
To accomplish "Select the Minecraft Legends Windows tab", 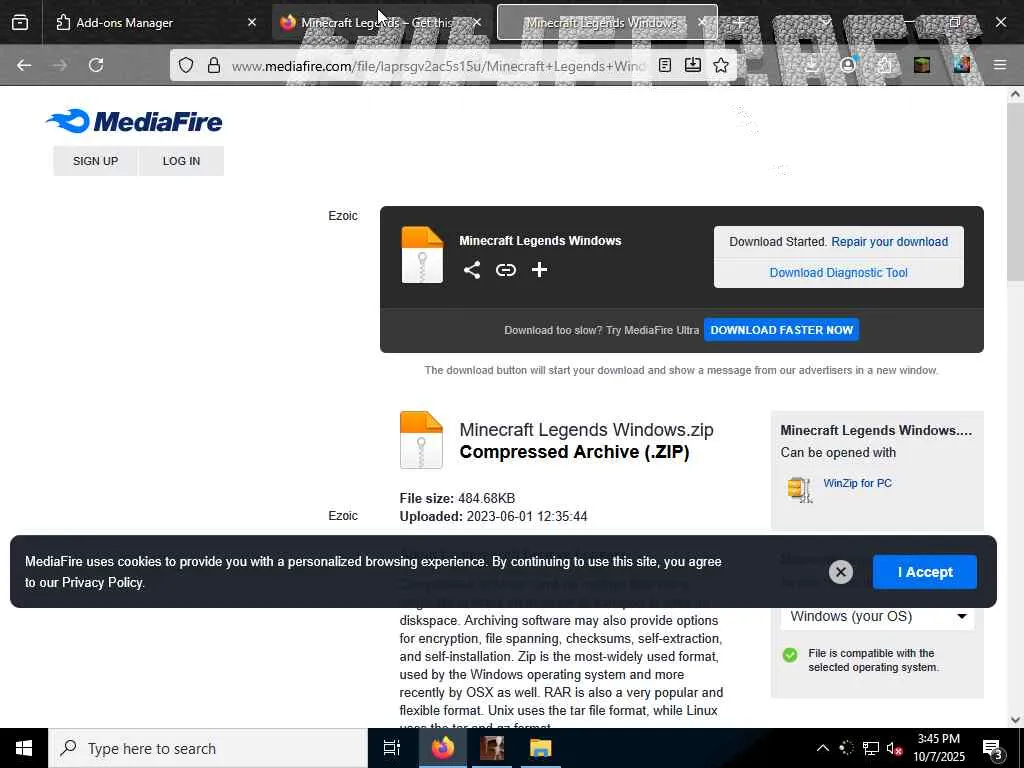I will pyautogui.click(x=607, y=22).
